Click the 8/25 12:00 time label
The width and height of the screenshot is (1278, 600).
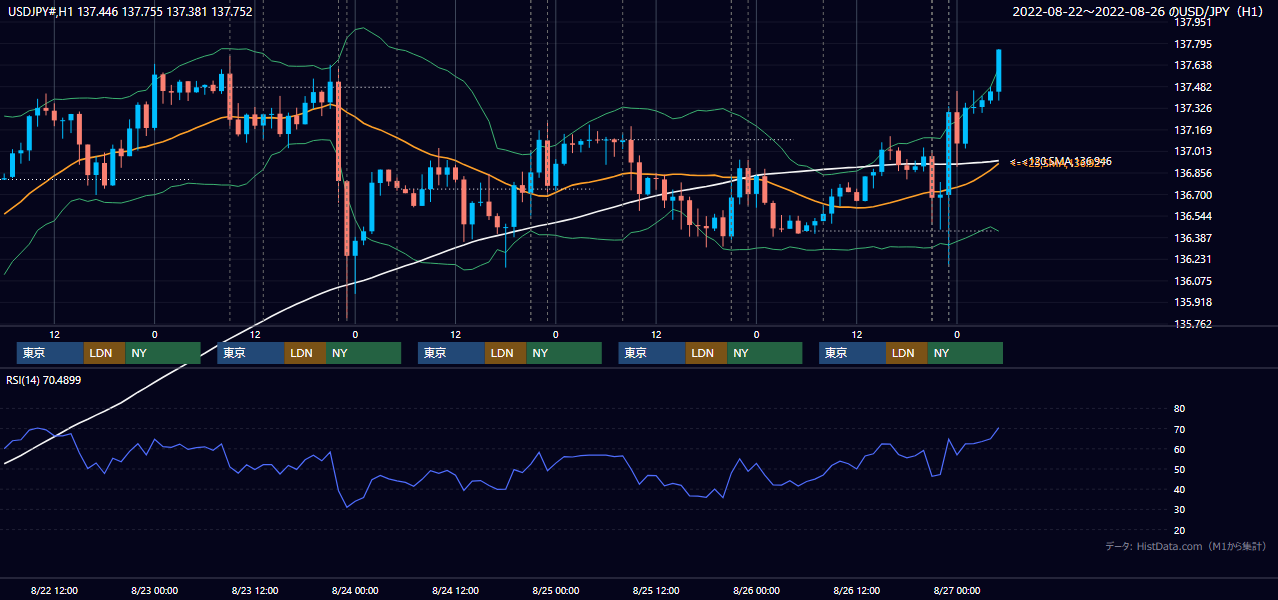click(x=655, y=591)
